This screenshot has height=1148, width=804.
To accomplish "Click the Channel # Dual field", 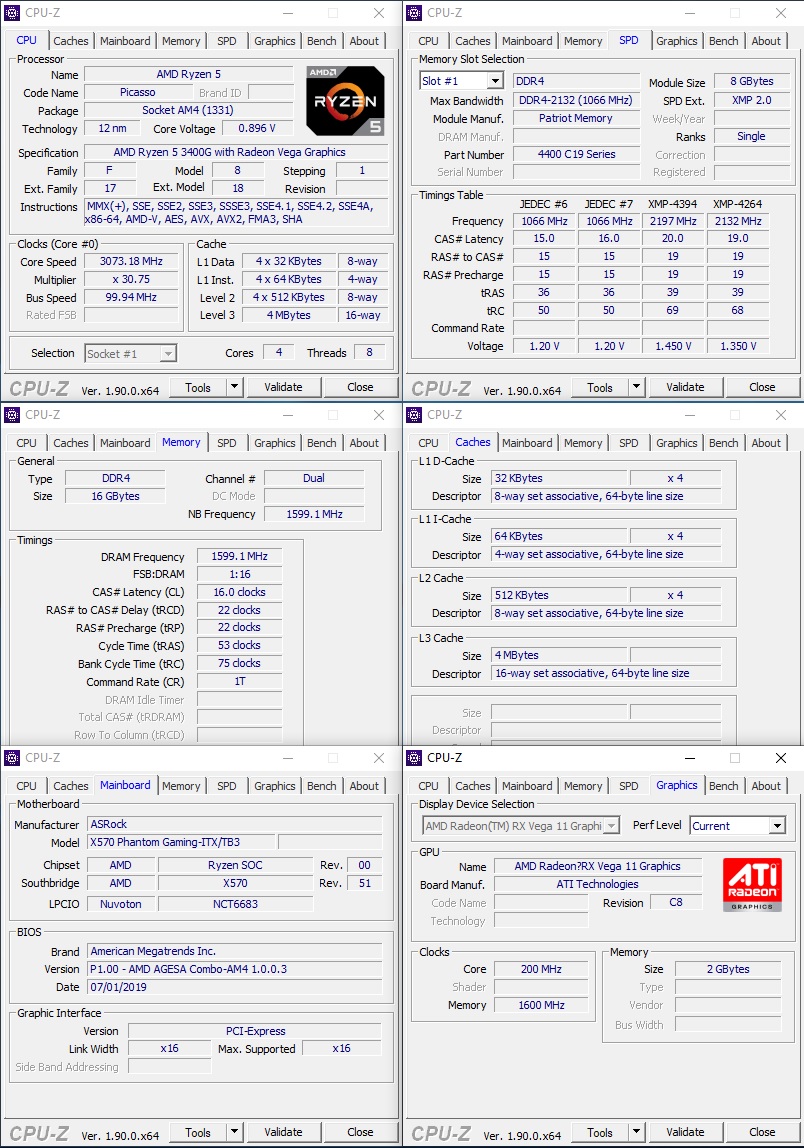I will point(314,478).
